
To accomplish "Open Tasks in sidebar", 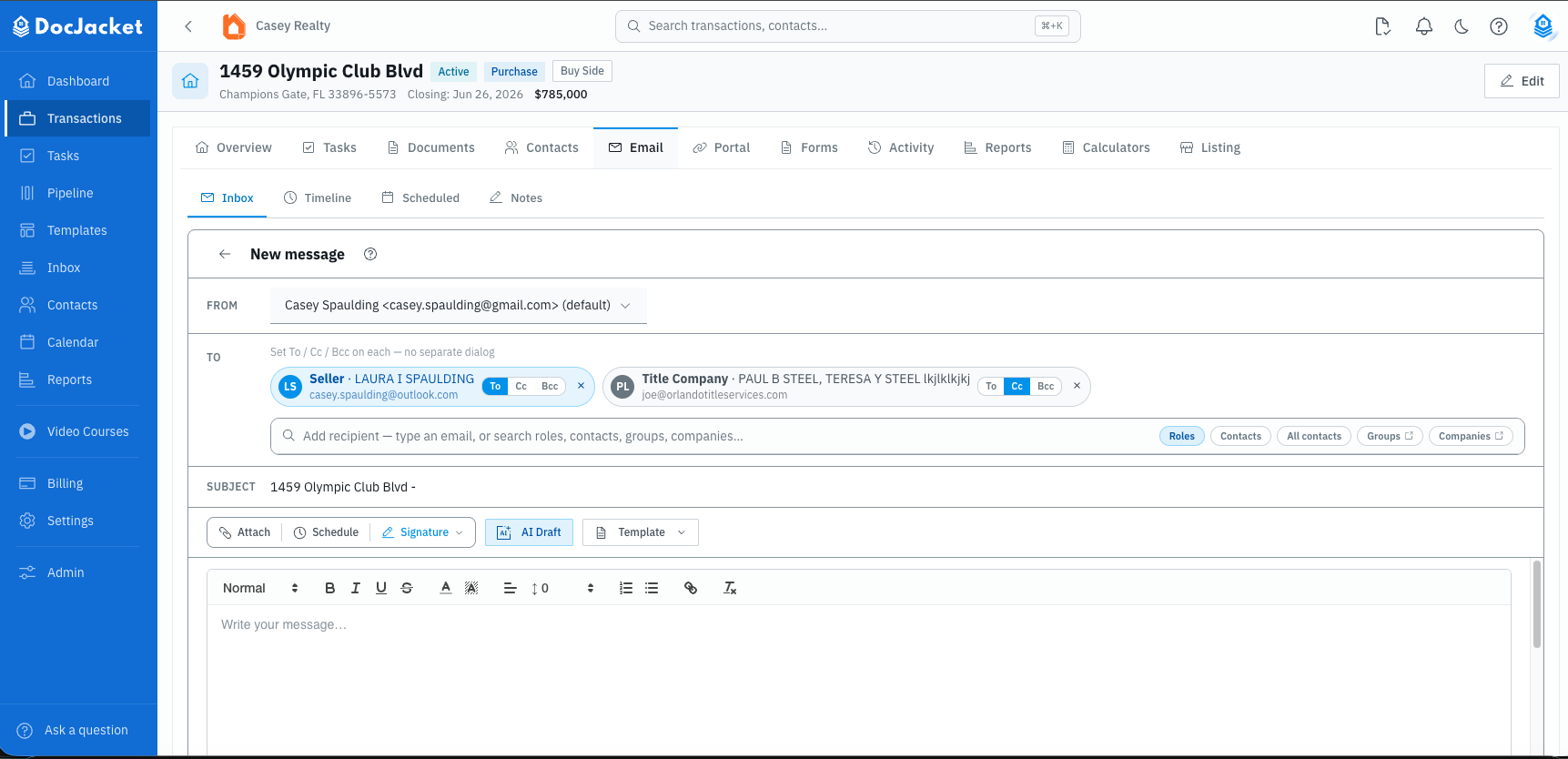I will [78, 156].
